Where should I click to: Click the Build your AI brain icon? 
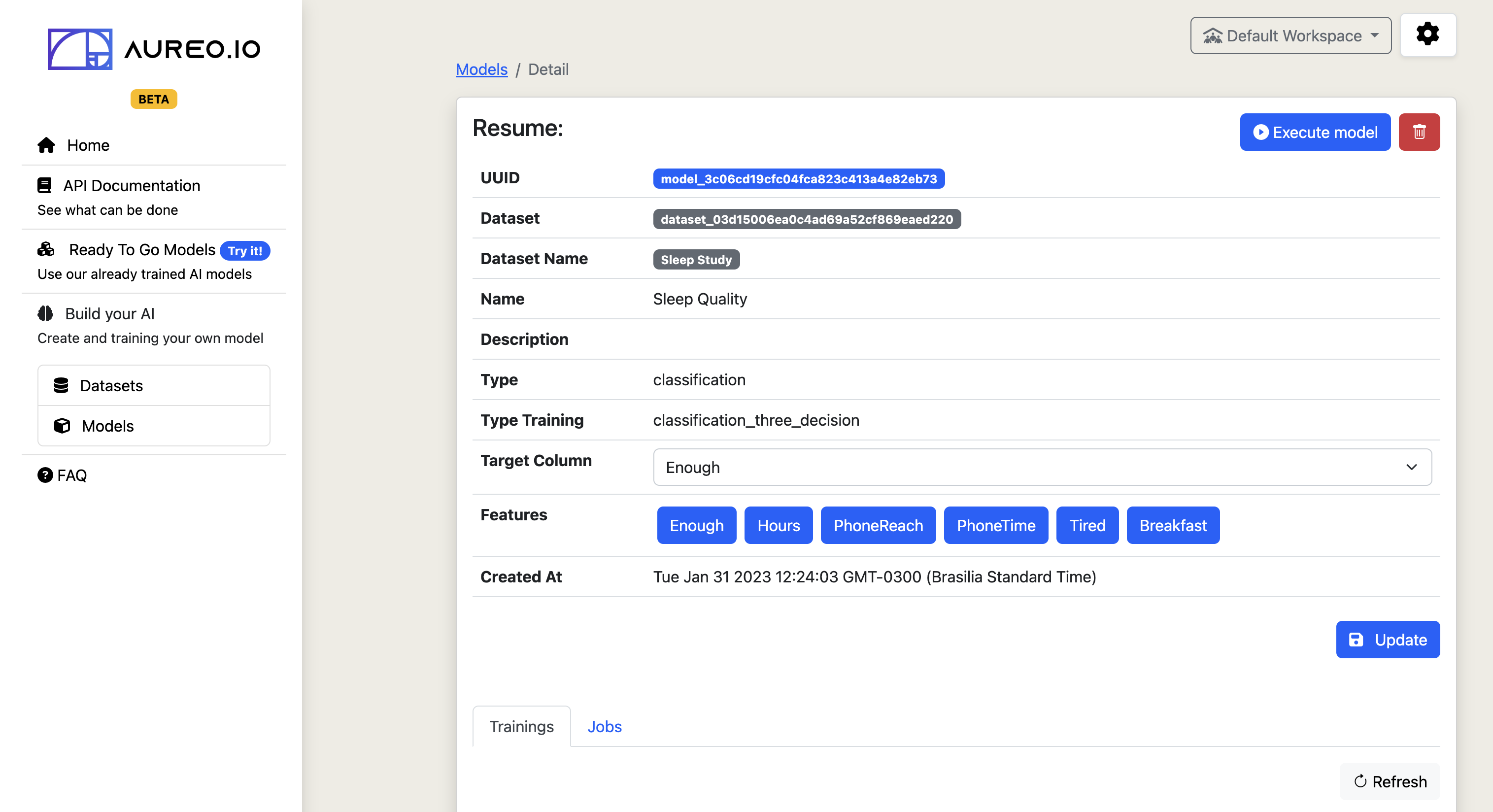tap(45, 313)
